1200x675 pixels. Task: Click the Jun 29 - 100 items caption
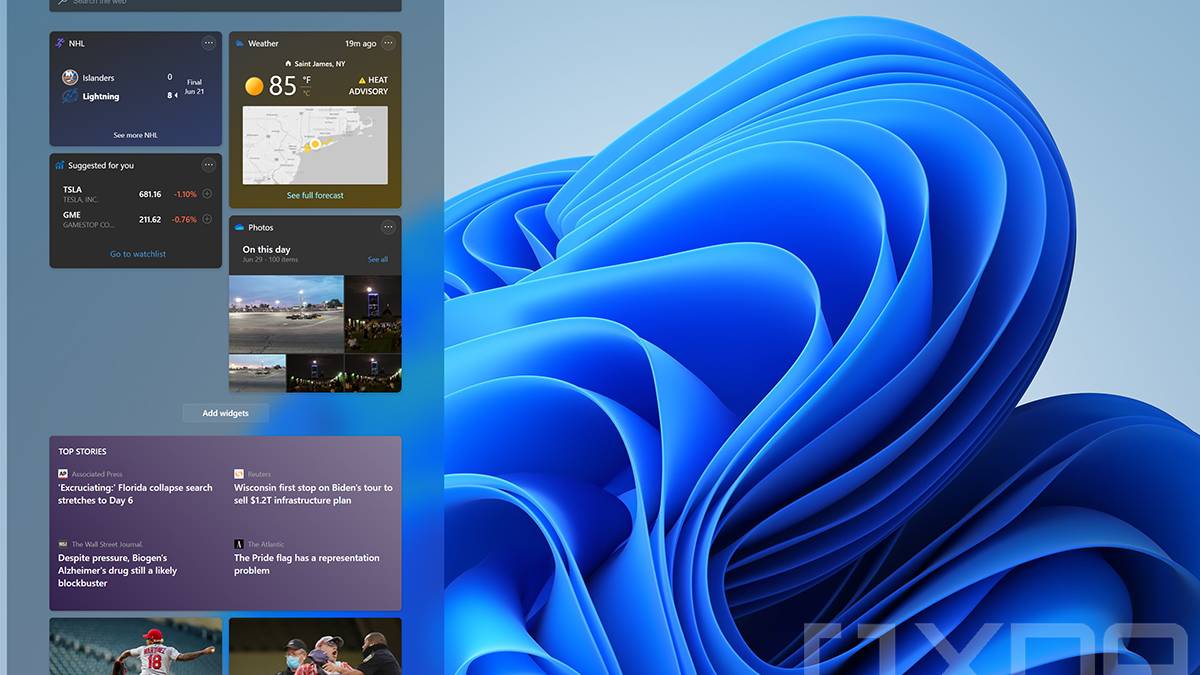270,260
